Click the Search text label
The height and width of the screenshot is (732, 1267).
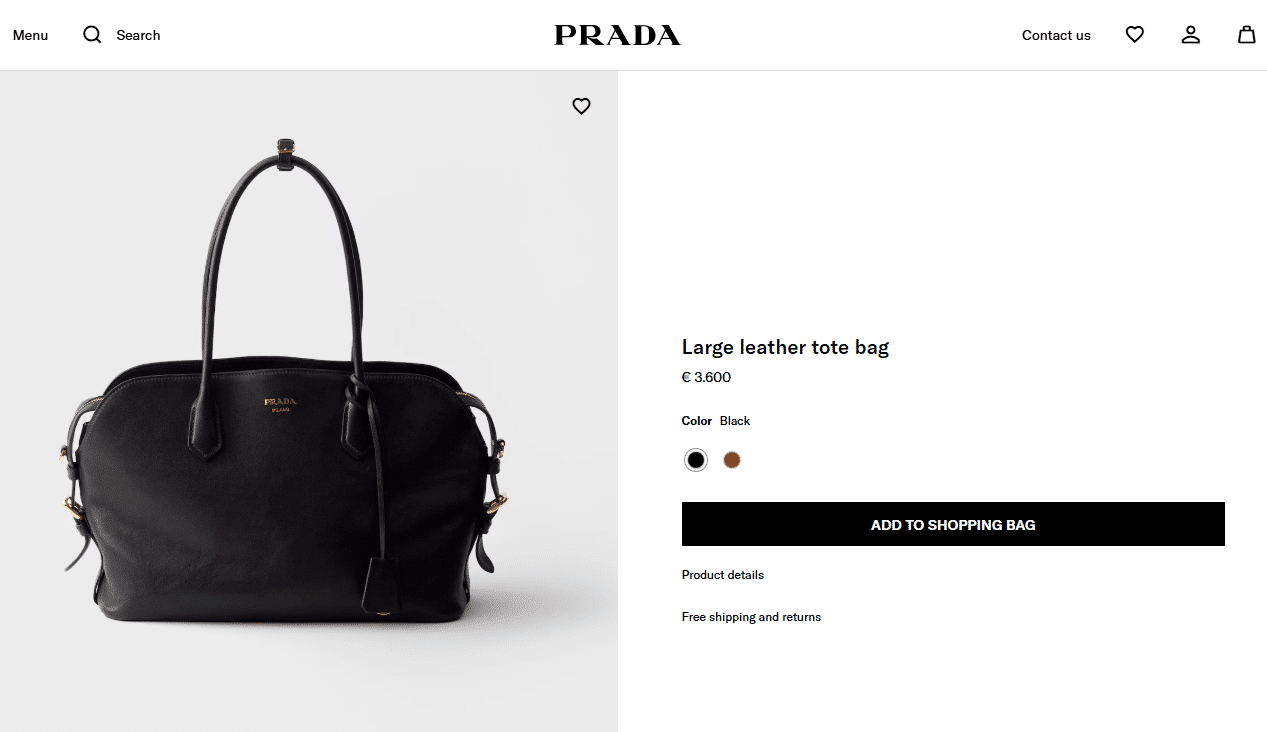[x=138, y=35]
